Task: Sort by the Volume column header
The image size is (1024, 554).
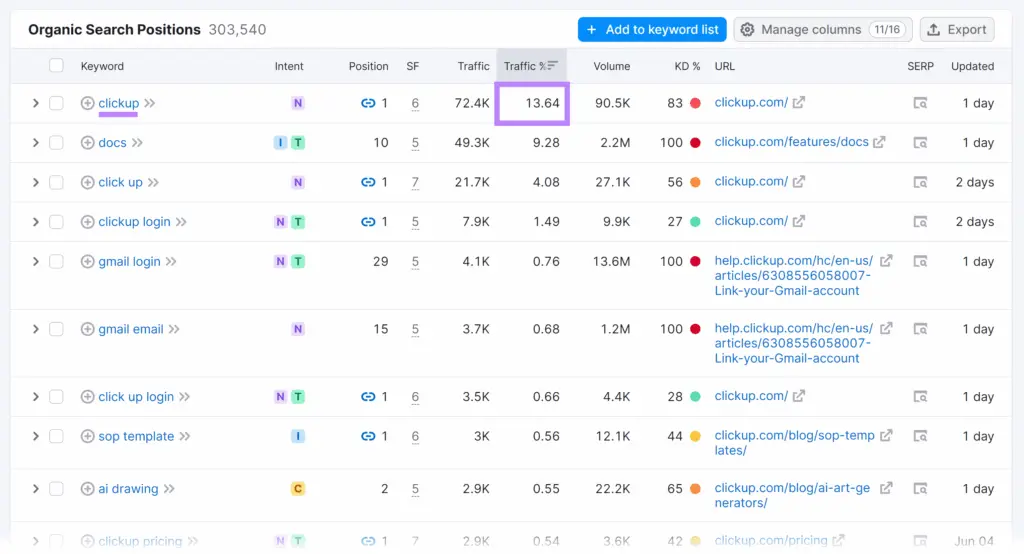Action: click(x=611, y=66)
